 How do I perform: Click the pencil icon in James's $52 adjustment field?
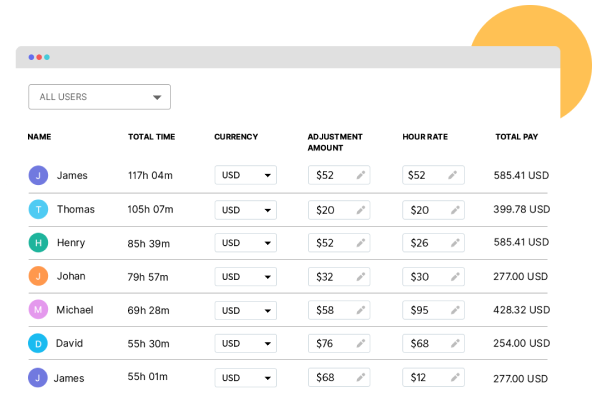[x=360, y=175]
